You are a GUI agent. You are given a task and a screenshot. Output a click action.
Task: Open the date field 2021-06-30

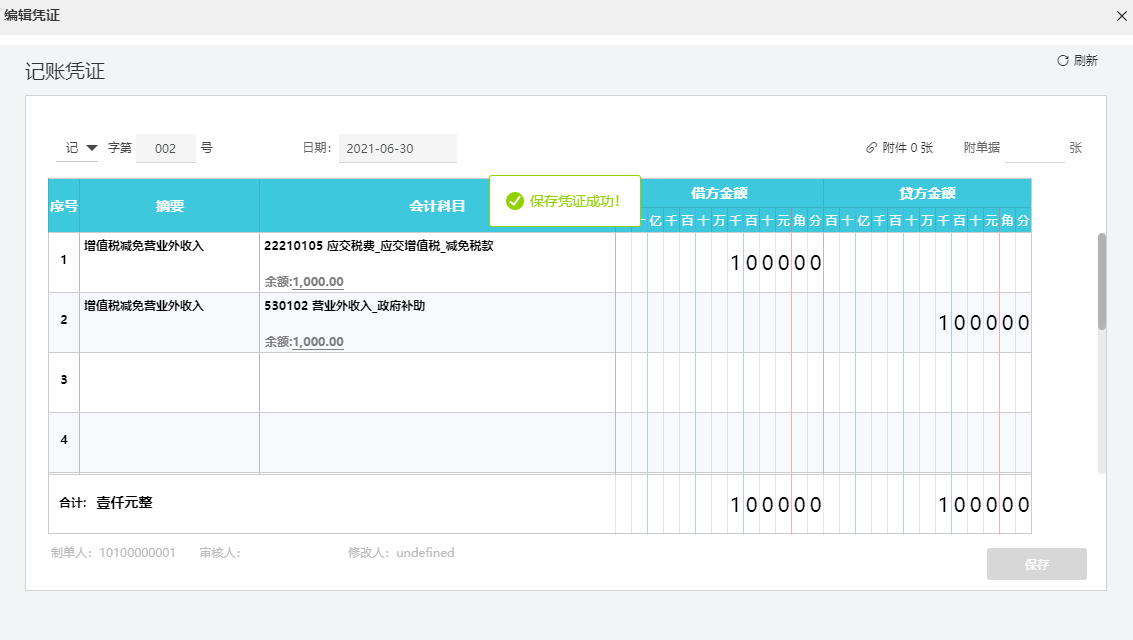[x=397, y=148]
